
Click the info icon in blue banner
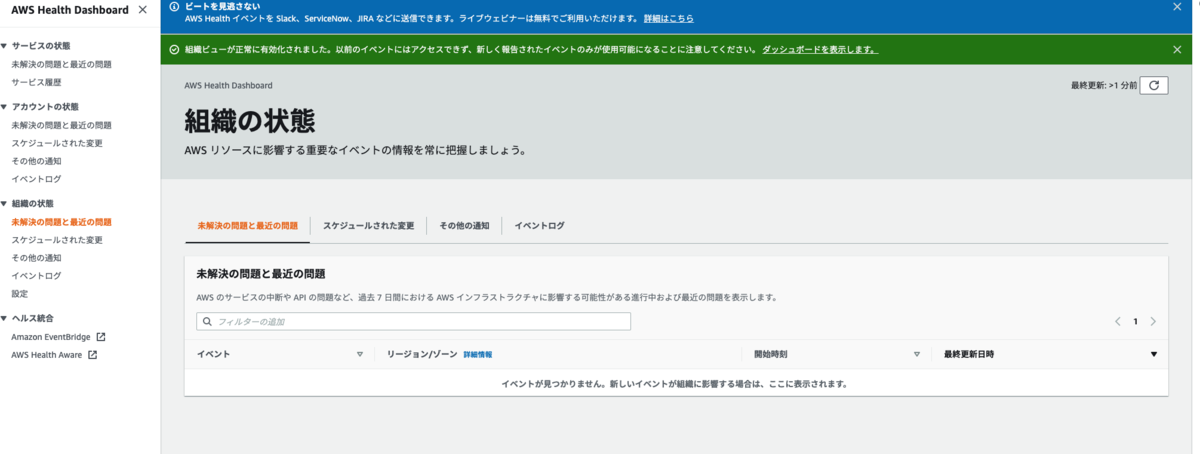[x=174, y=7]
